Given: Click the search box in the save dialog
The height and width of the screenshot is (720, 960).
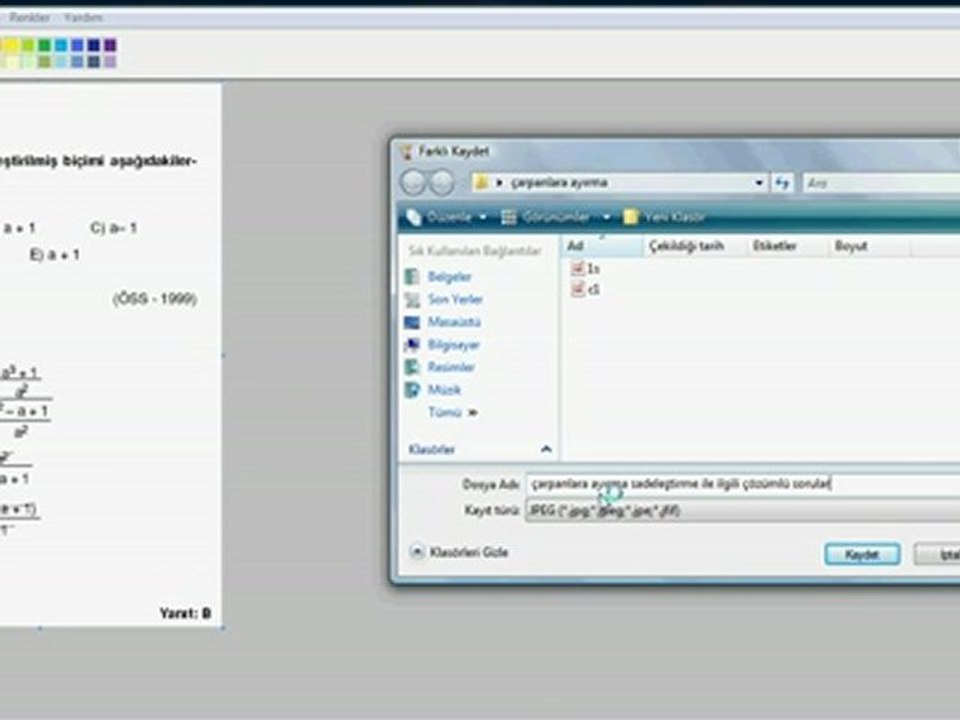Looking at the screenshot, I should click(881, 182).
